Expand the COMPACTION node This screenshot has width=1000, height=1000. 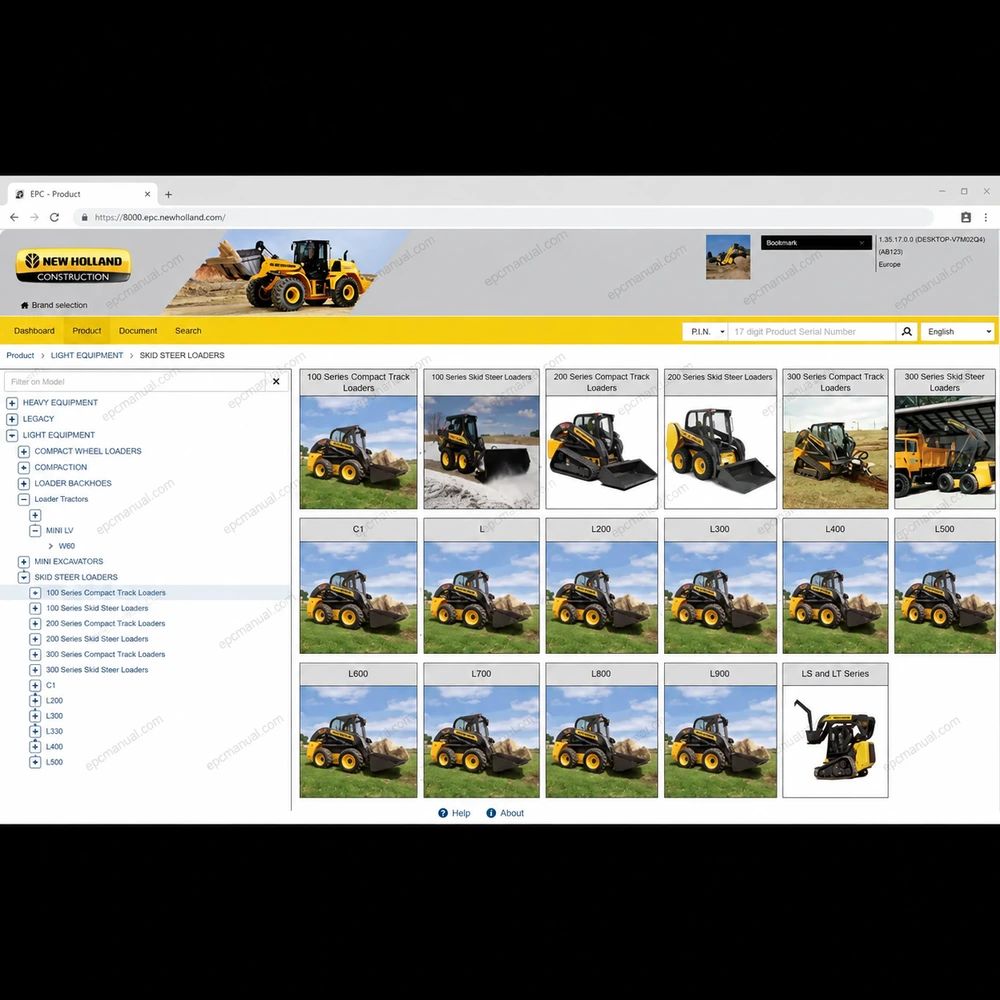pyautogui.click(x=24, y=467)
